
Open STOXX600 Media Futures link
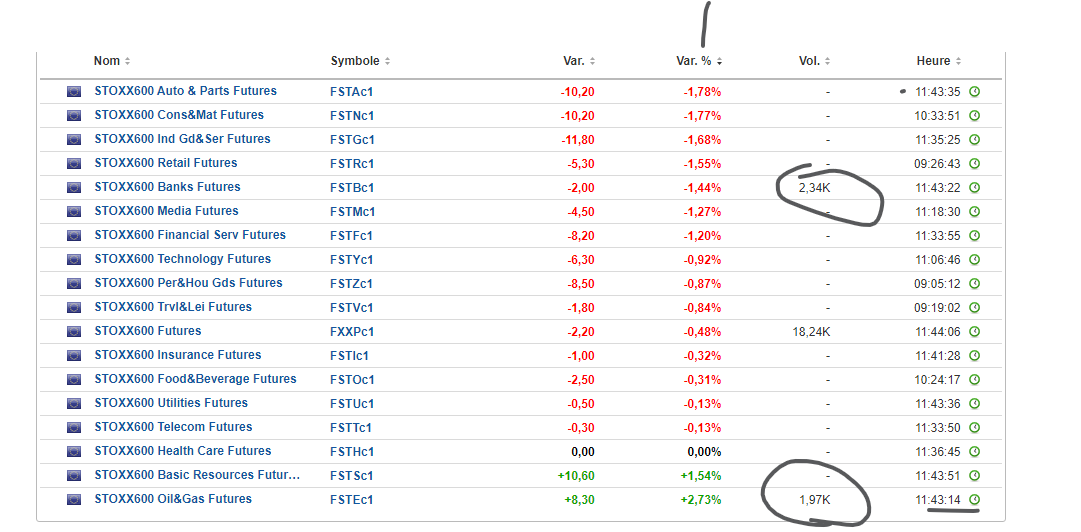pyautogui.click(x=166, y=211)
